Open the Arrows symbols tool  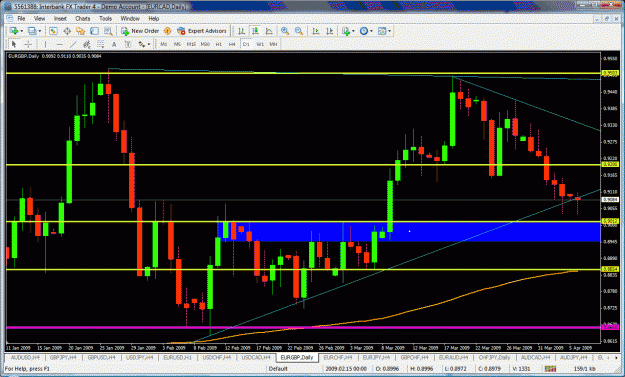[x=142, y=44]
